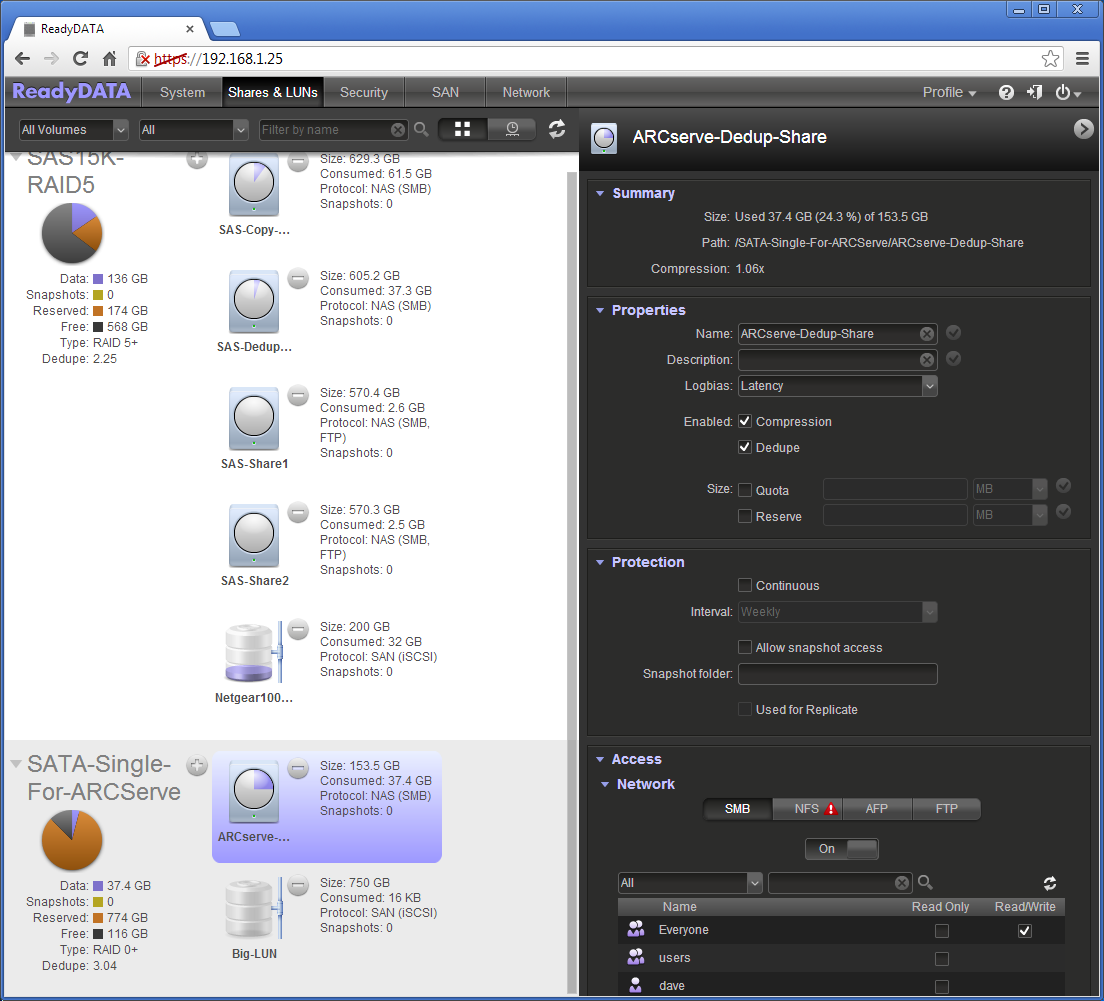Refresh the access user list

1049,883
